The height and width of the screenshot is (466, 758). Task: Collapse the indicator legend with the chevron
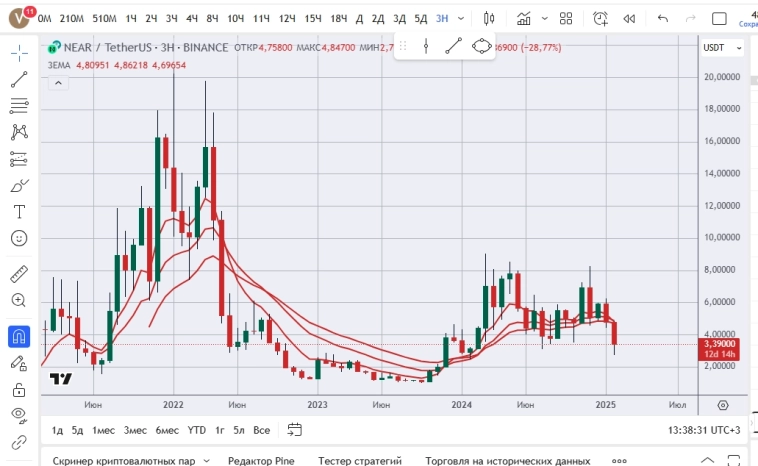tap(58, 83)
